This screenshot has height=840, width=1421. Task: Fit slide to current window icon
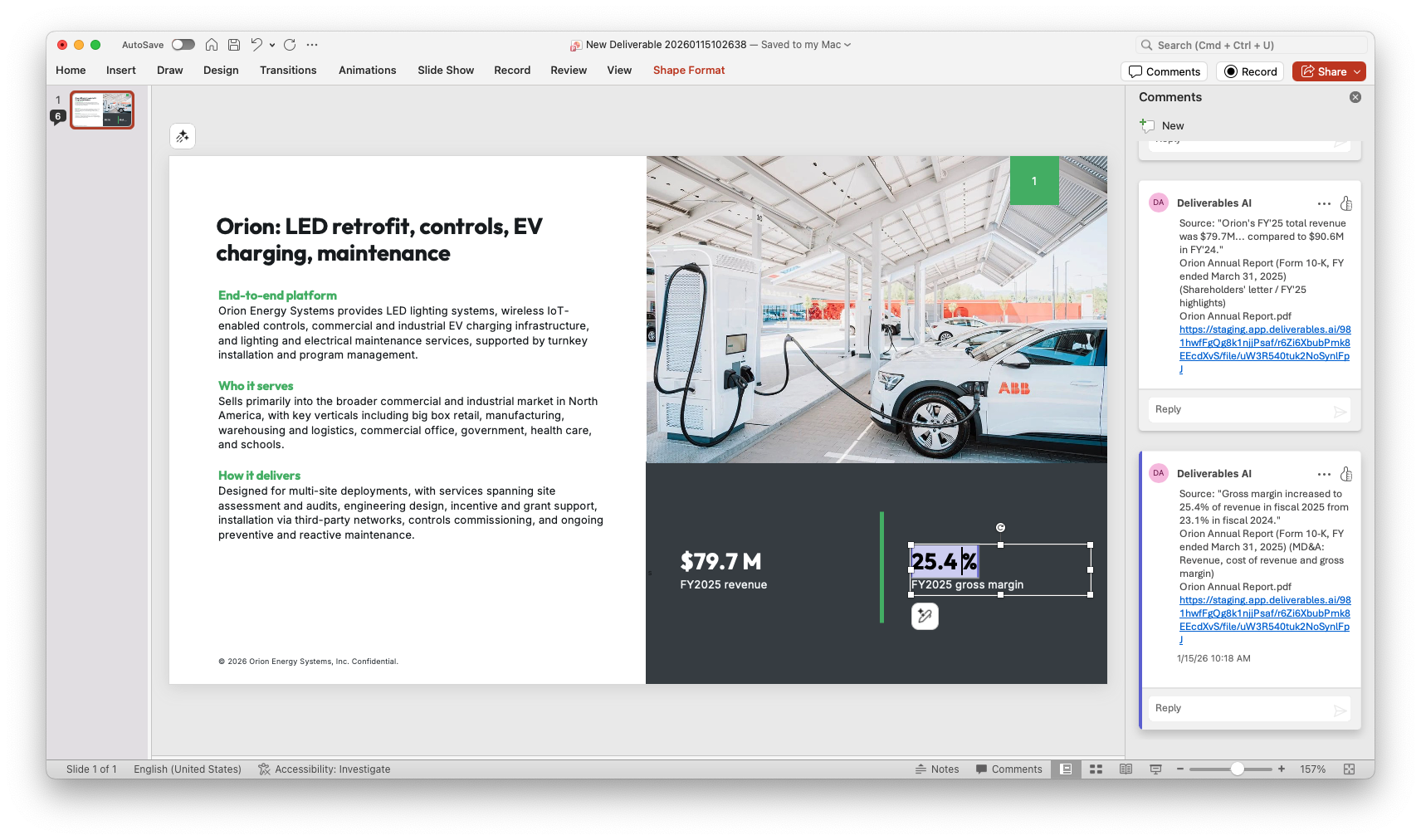click(x=1349, y=769)
